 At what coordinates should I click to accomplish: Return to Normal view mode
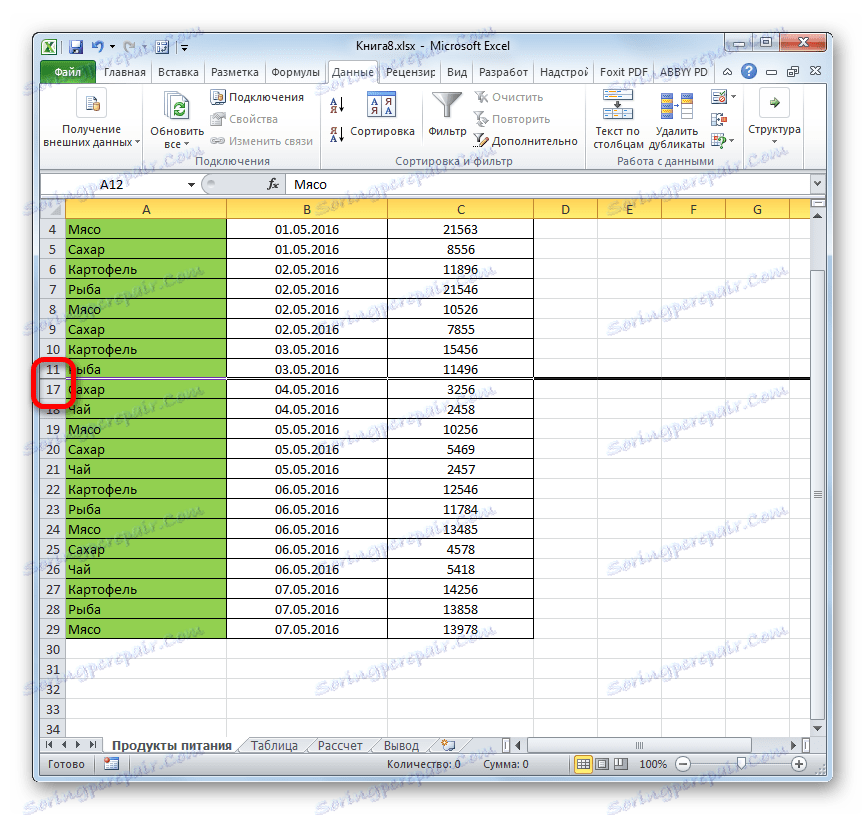pyautogui.click(x=581, y=763)
